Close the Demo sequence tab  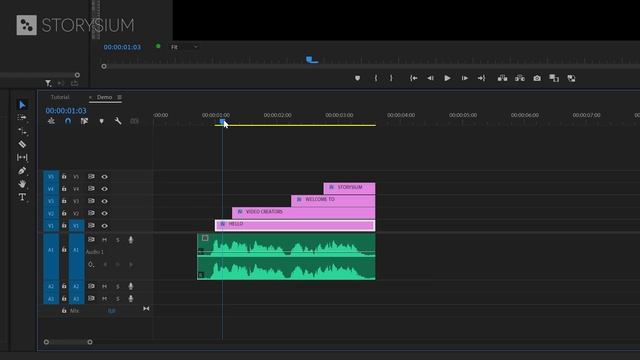click(90, 97)
